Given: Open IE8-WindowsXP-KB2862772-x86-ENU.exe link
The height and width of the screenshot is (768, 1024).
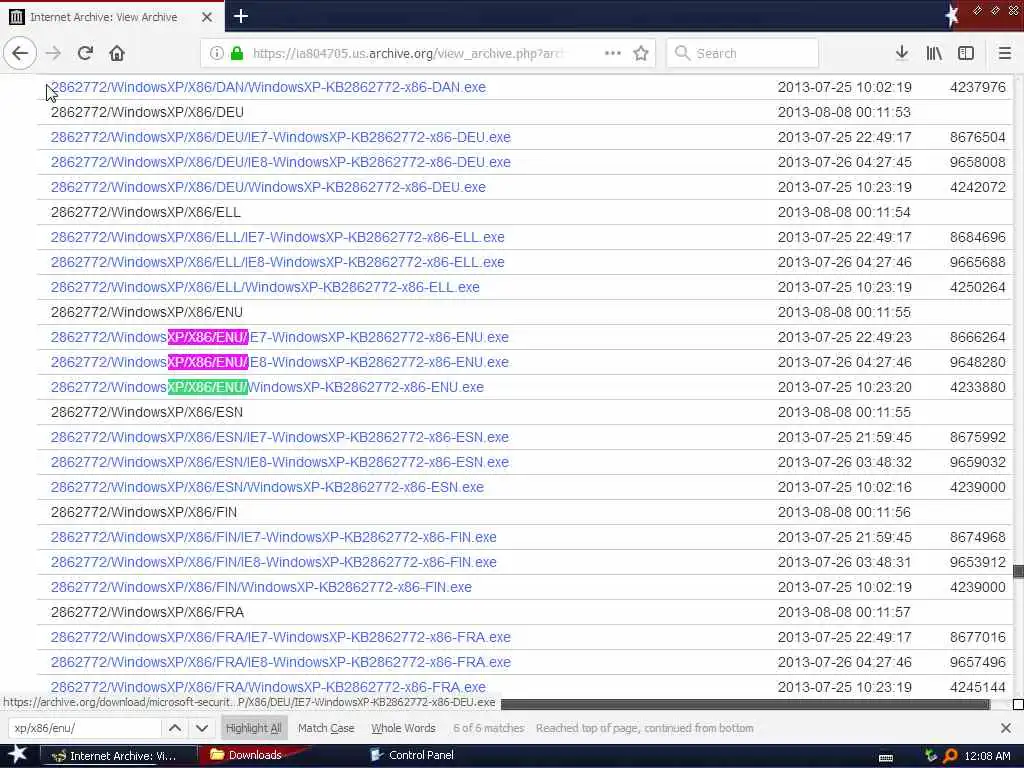Looking at the screenshot, I should click(x=280, y=362).
